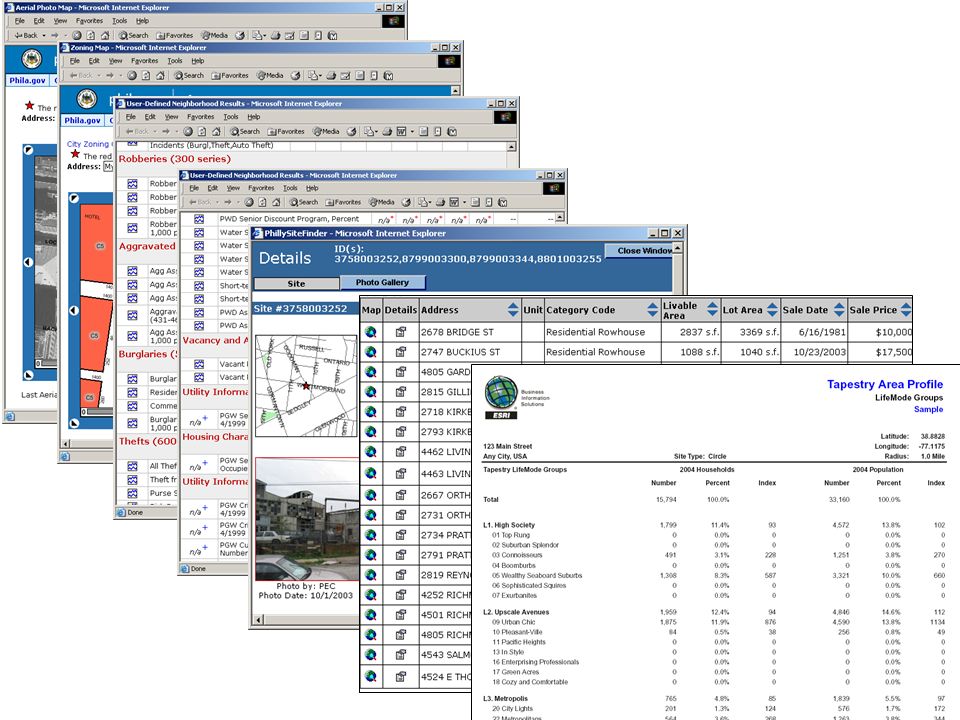The image size is (960, 720).
Task: Click City Zoning link in Zoning Map page
Action: click(88, 144)
